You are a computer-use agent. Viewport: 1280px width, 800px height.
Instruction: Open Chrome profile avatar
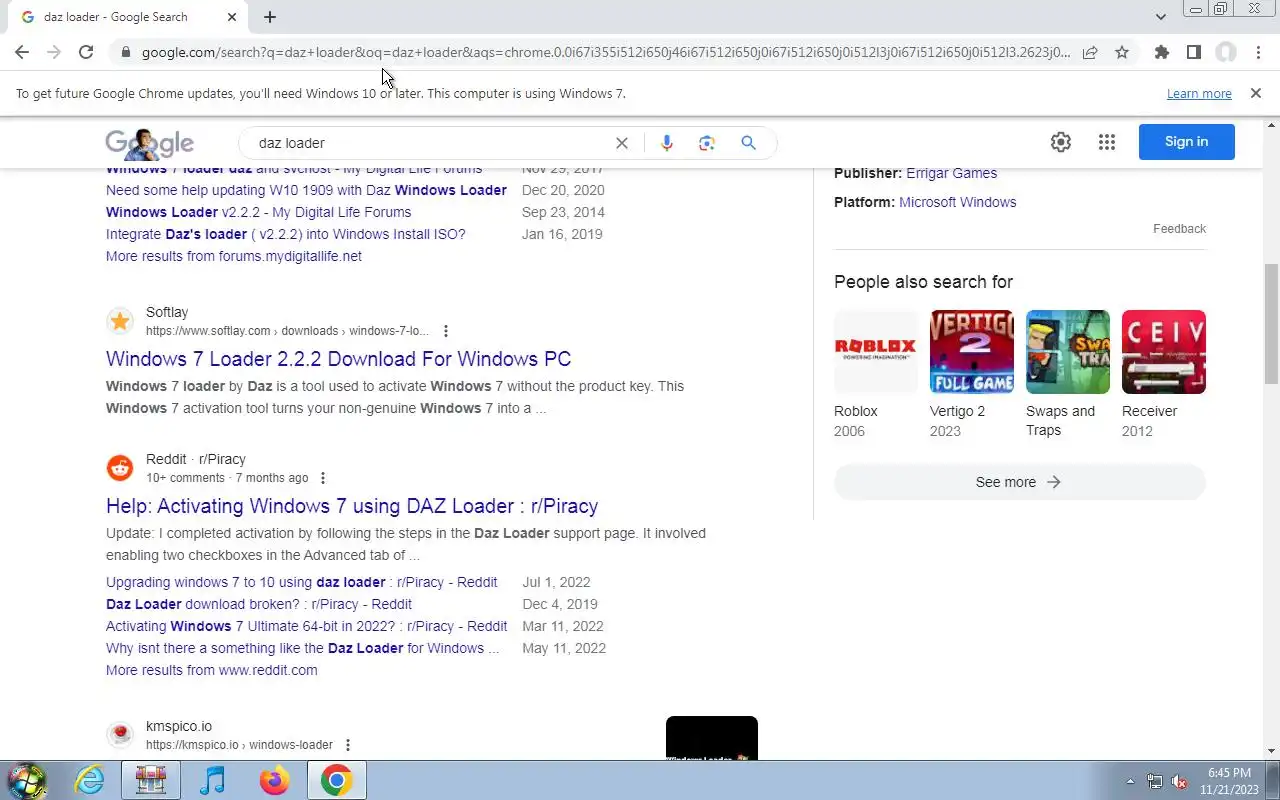[x=1226, y=52]
